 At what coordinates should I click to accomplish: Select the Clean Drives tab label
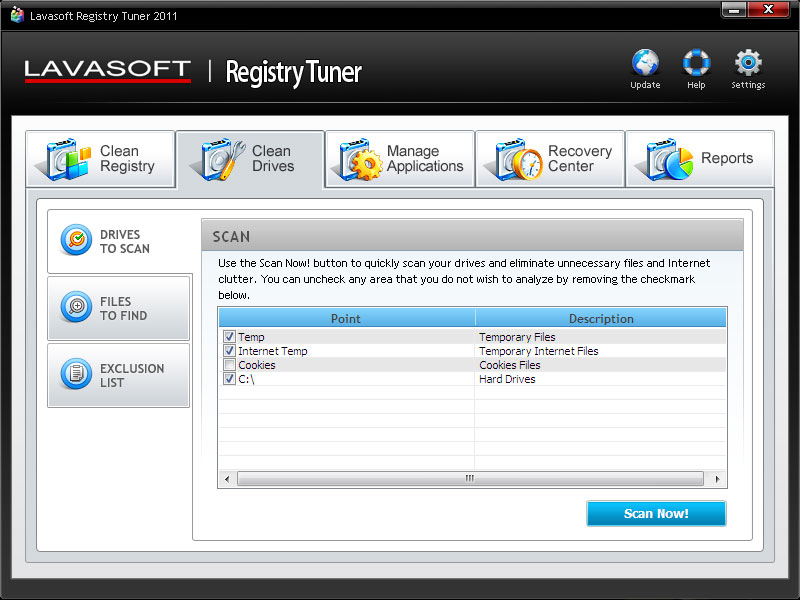(273, 159)
